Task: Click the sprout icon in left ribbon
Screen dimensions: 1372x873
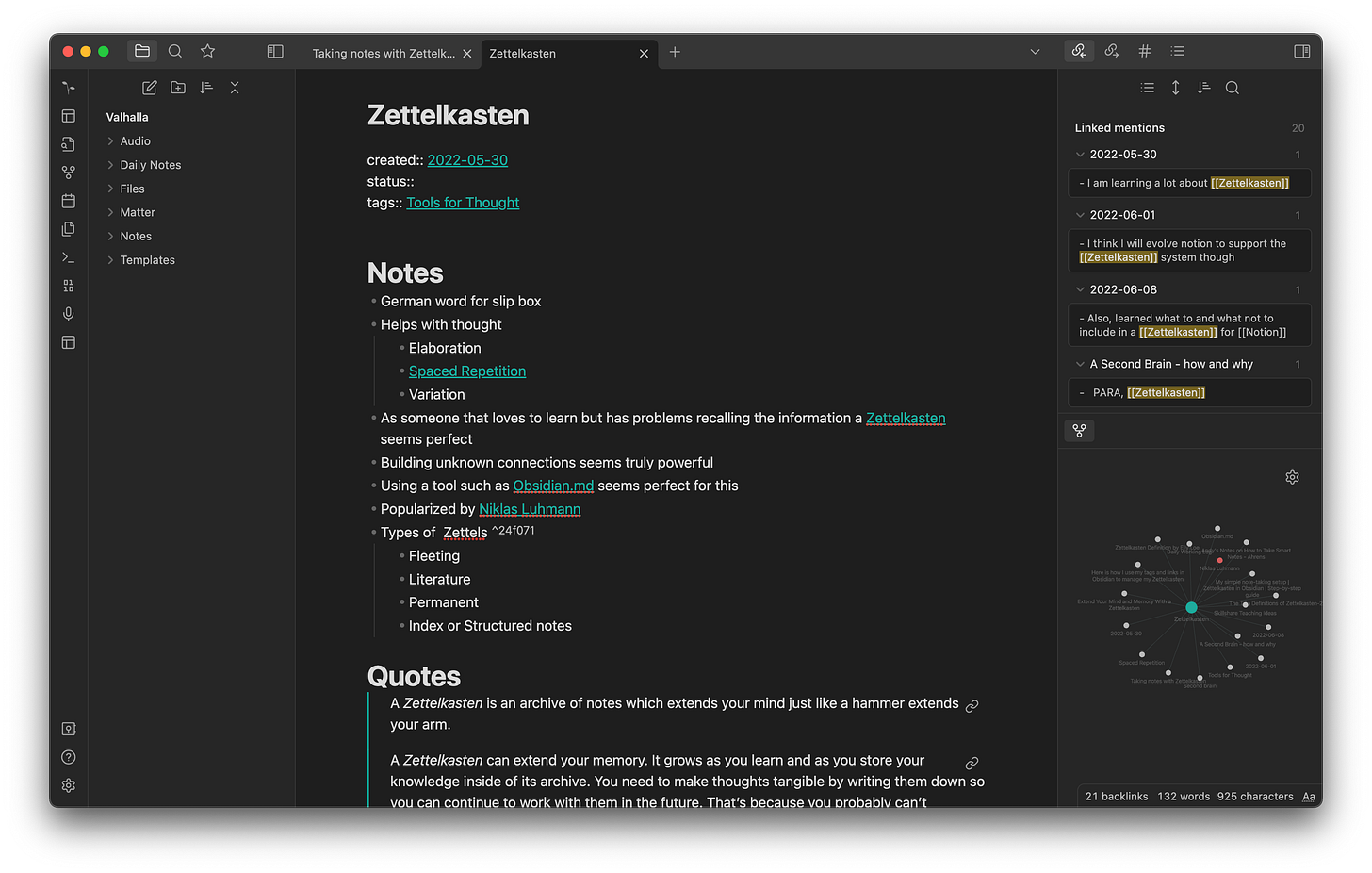Action: pos(69,88)
